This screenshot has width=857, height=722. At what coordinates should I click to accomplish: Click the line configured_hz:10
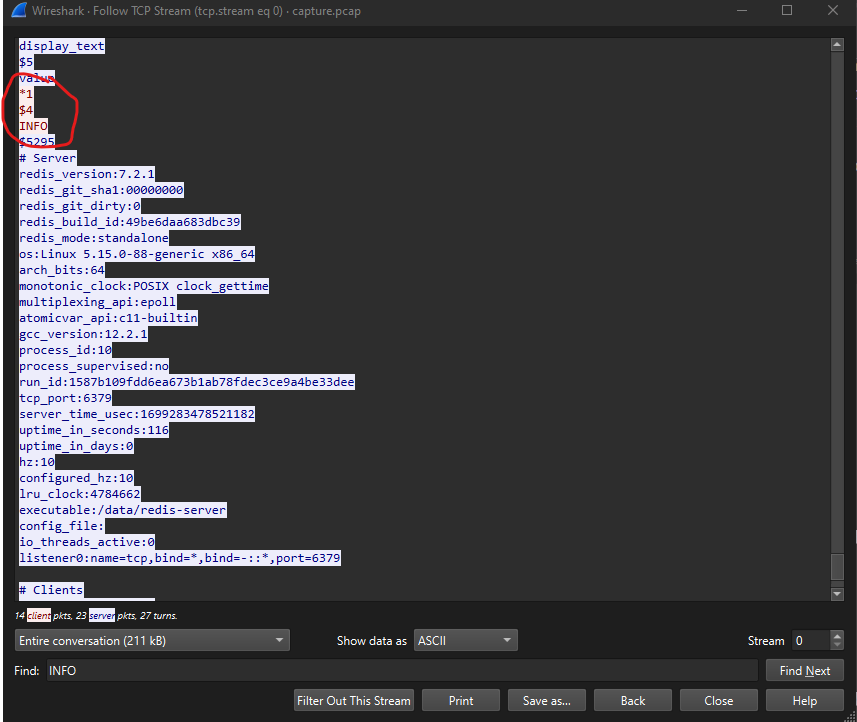(x=76, y=478)
